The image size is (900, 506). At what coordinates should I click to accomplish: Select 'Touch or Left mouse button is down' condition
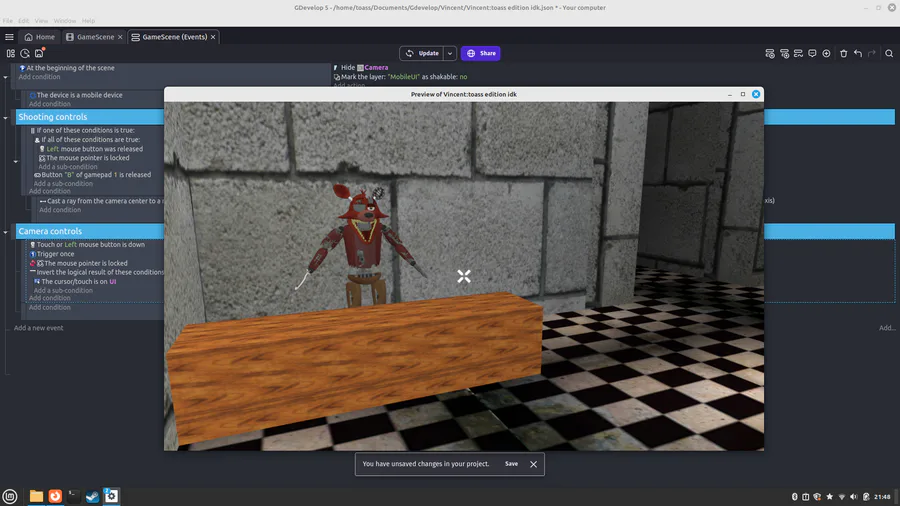[87, 244]
